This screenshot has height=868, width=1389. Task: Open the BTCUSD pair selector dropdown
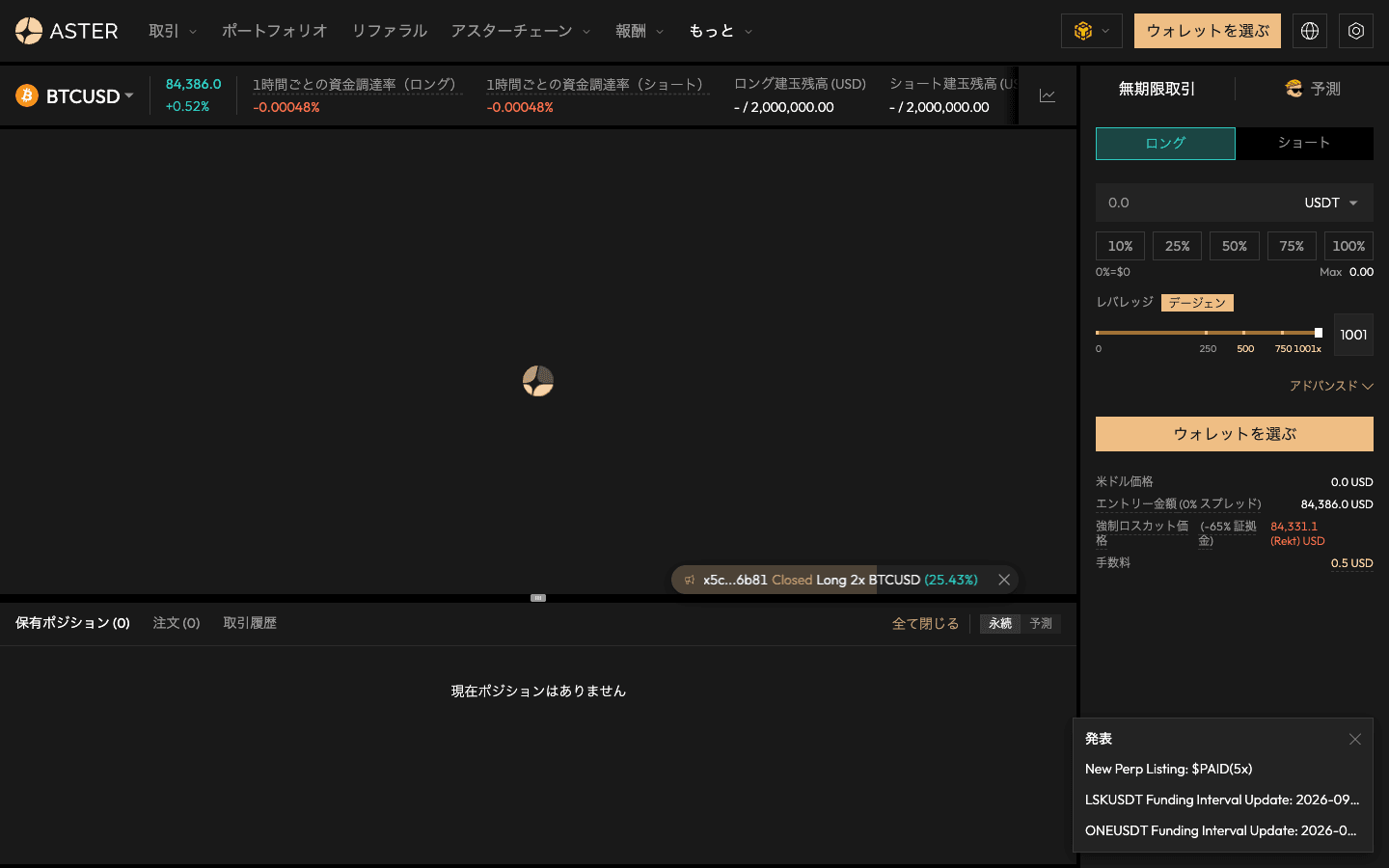click(x=90, y=95)
